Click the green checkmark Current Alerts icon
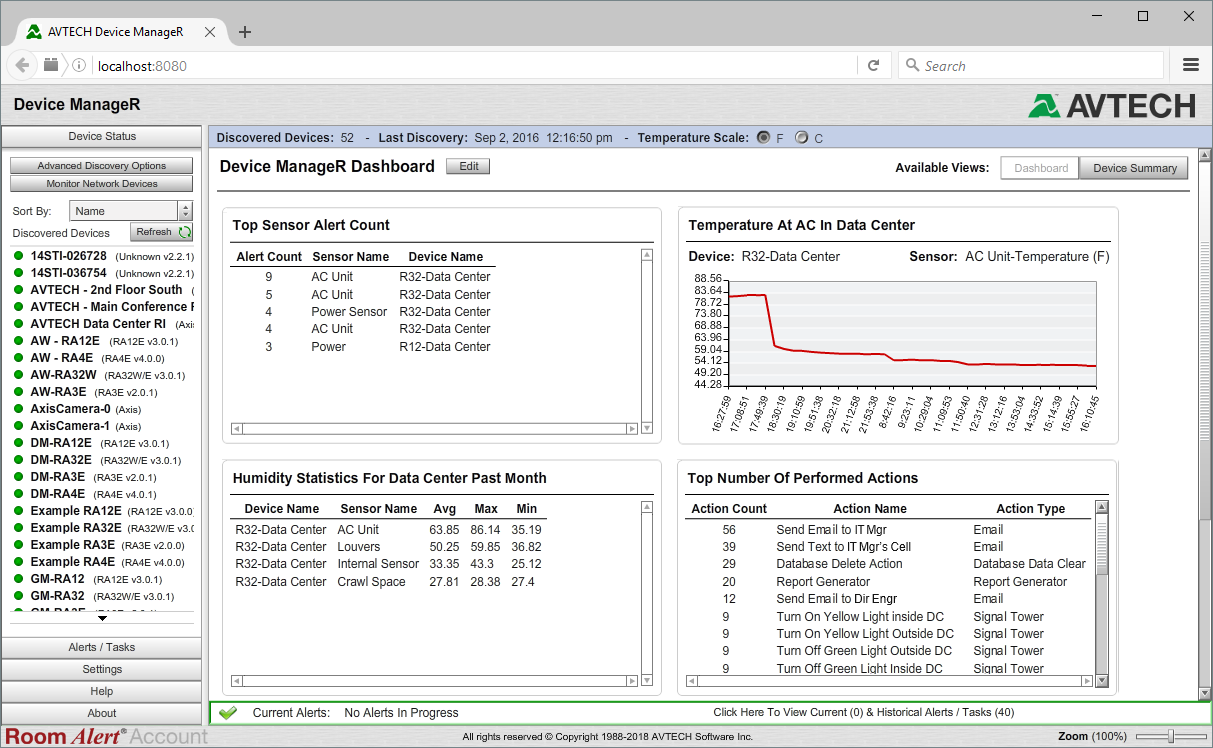The width and height of the screenshot is (1213, 748). (x=227, y=713)
